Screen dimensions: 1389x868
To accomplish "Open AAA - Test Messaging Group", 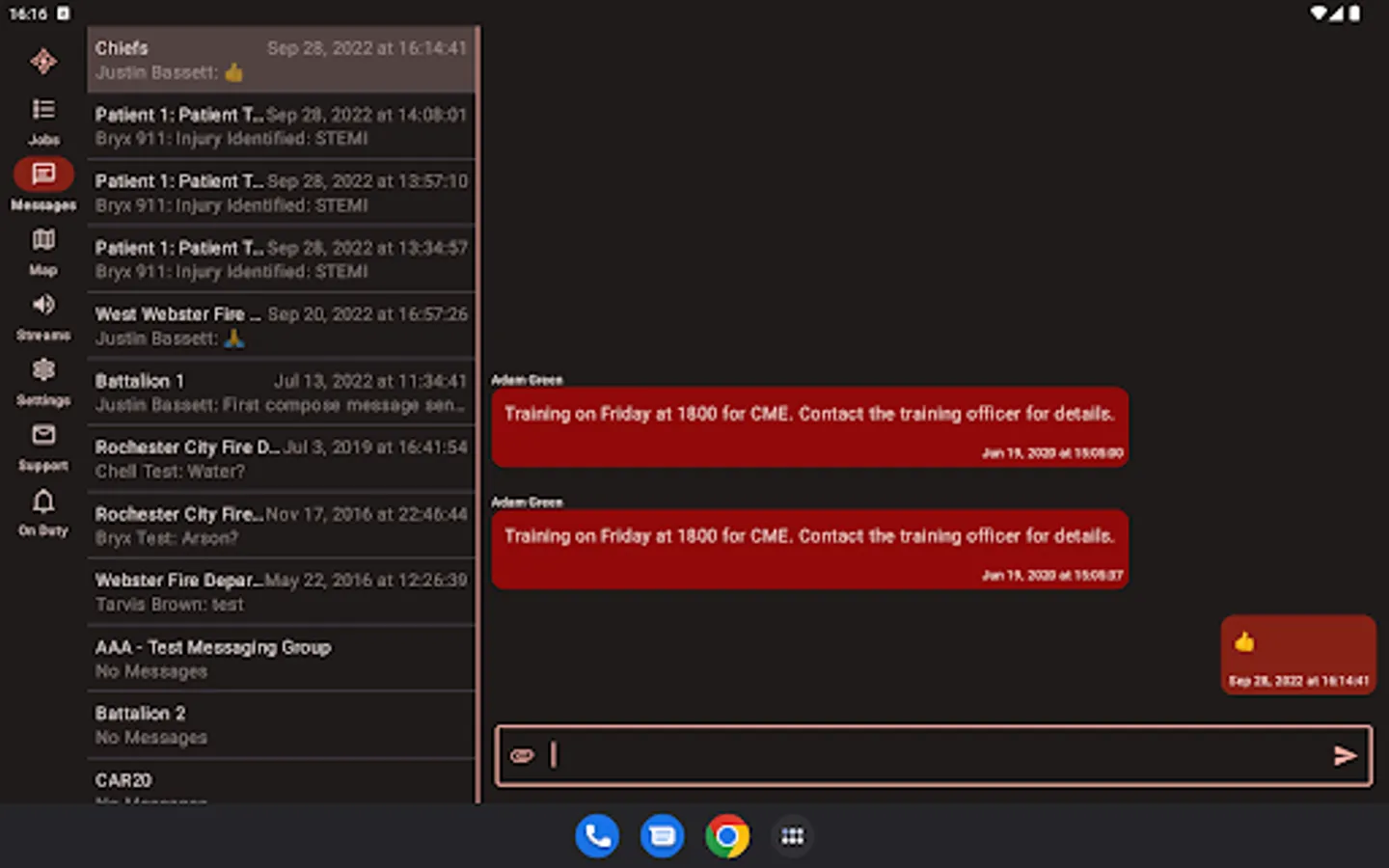I will pyautogui.click(x=281, y=659).
